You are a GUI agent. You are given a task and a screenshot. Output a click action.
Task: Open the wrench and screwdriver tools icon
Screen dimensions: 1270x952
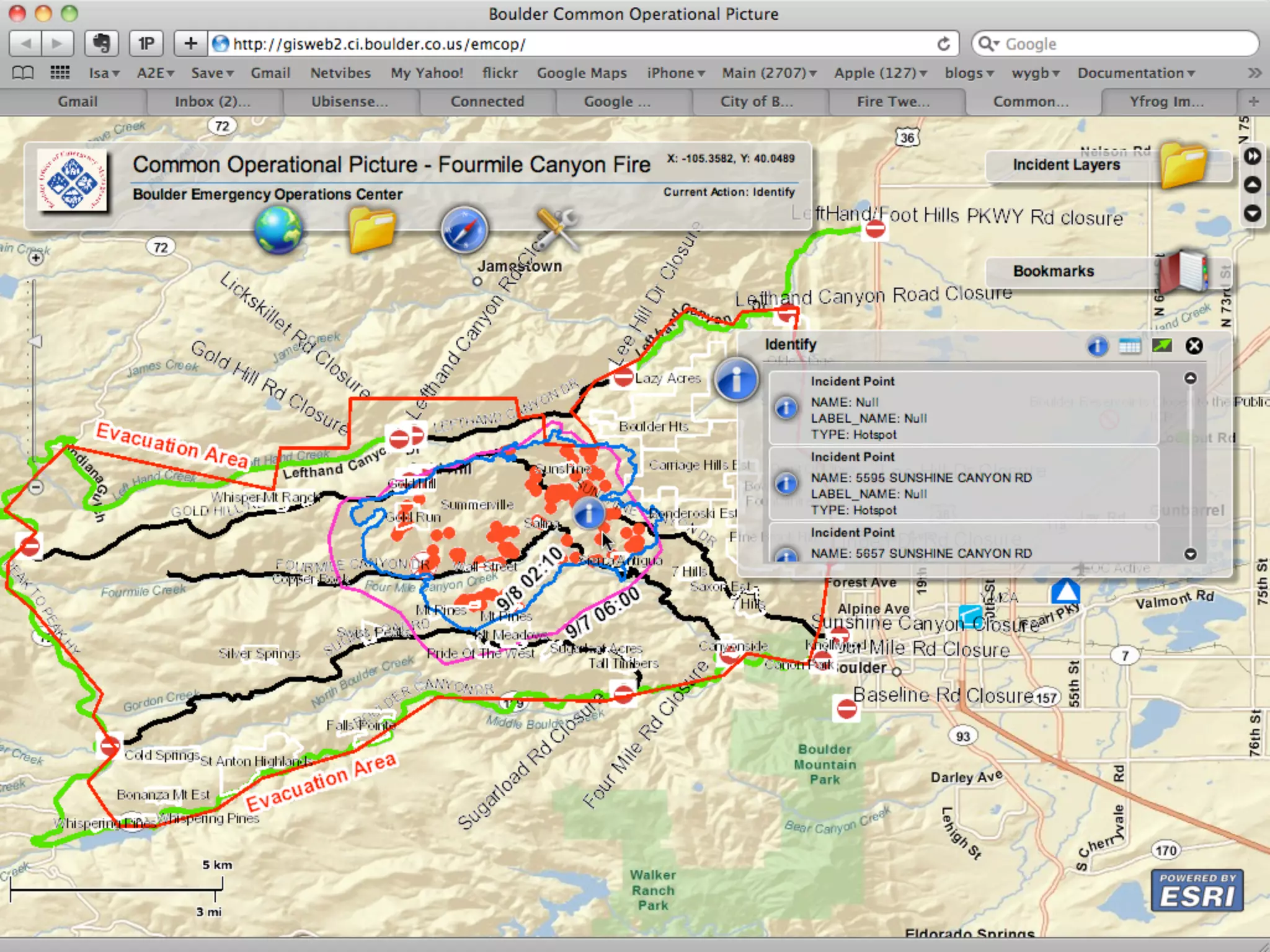coord(556,229)
